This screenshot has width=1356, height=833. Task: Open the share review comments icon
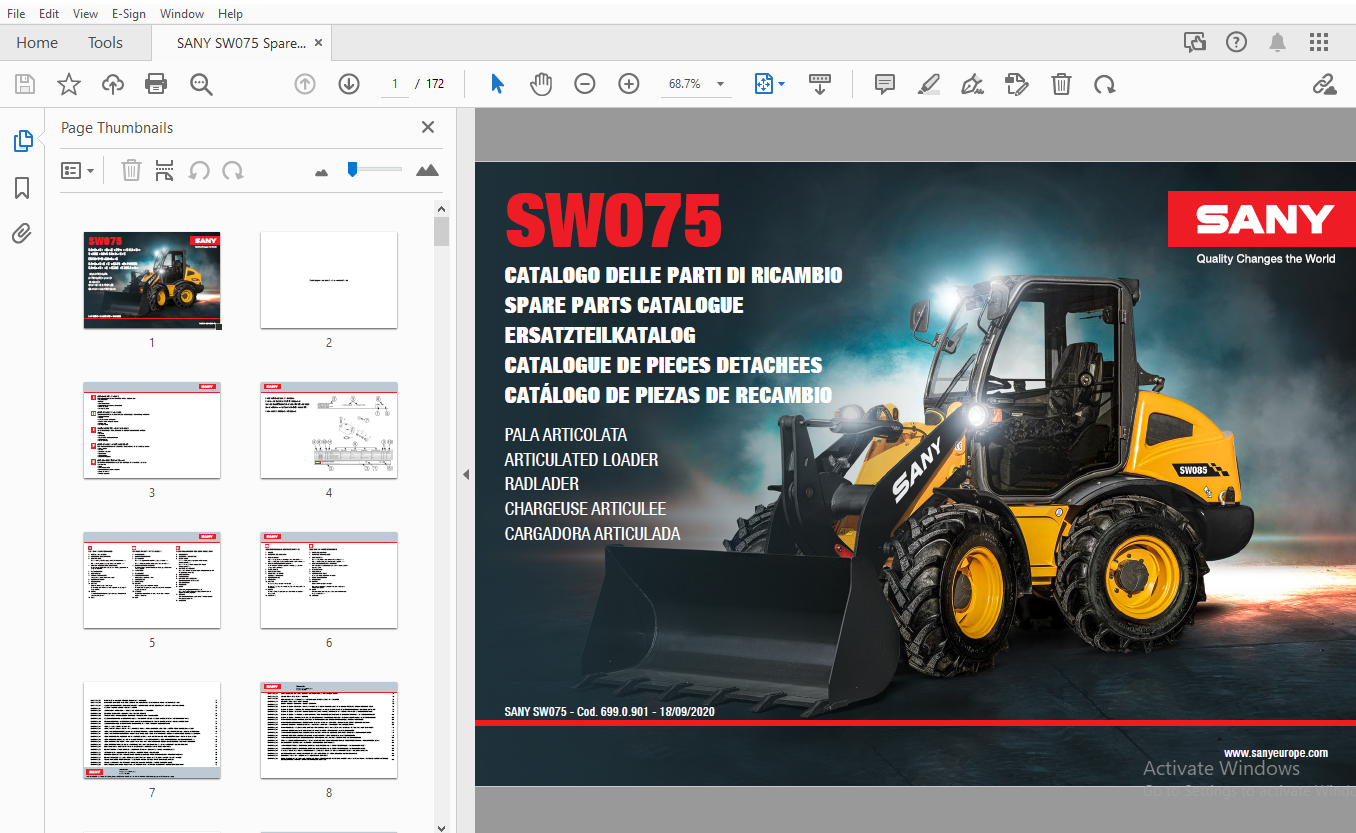click(1195, 42)
